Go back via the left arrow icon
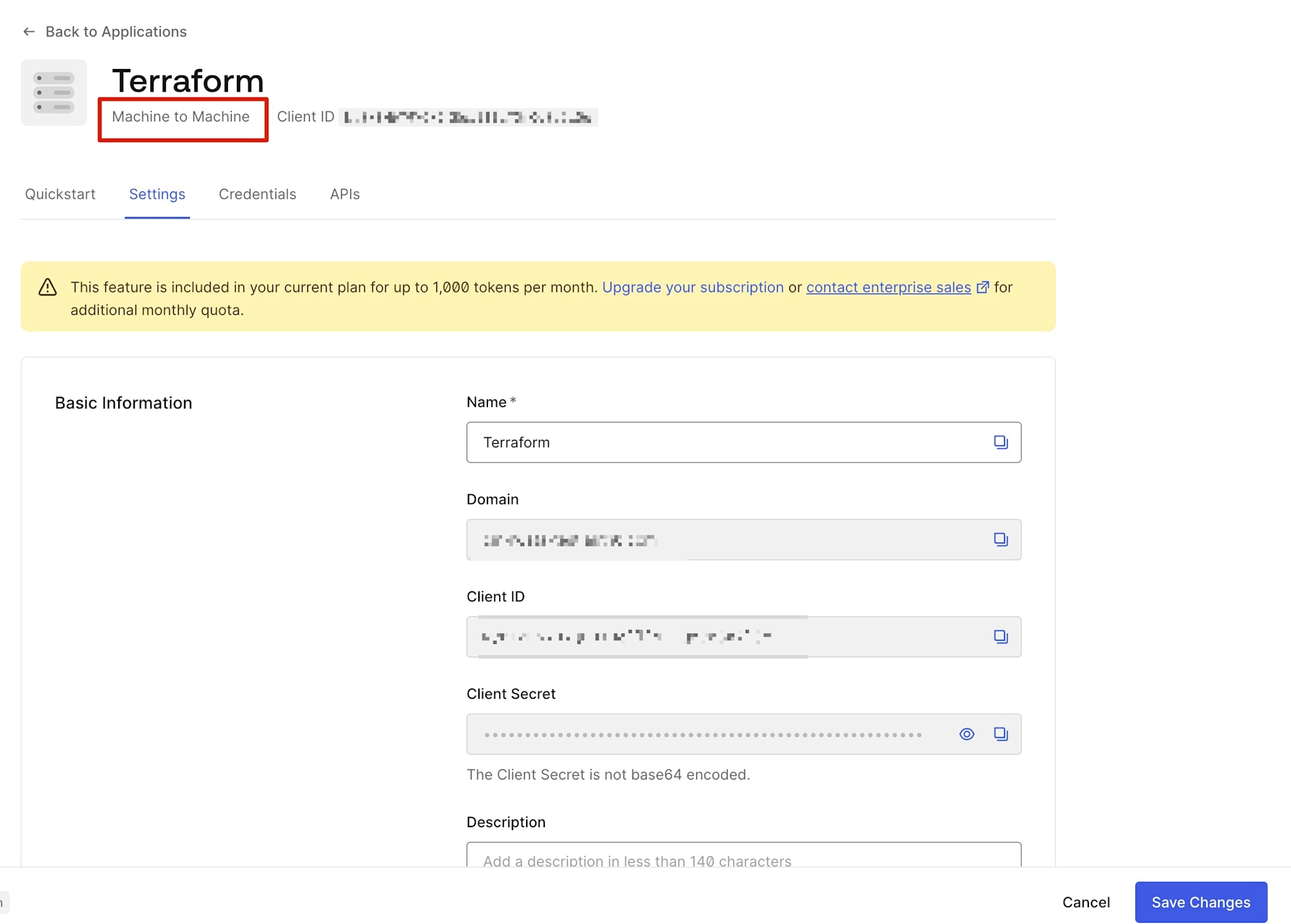The height and width of the screenshot is (924, 1291). (28, 32)
